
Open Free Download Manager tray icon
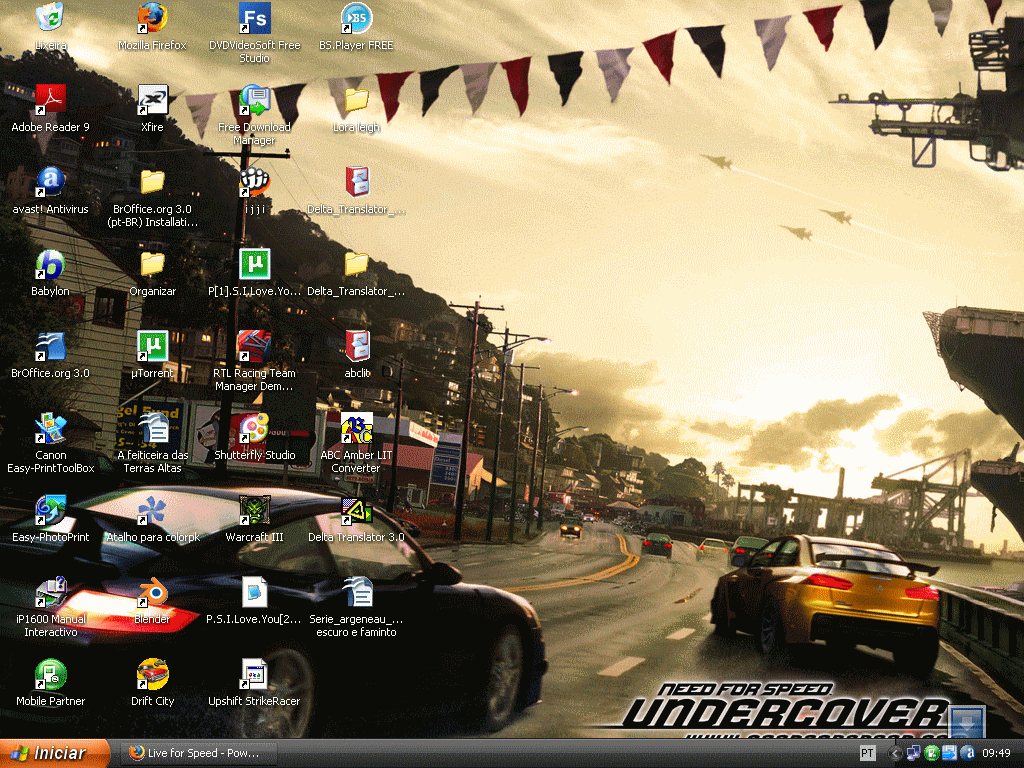950,754
